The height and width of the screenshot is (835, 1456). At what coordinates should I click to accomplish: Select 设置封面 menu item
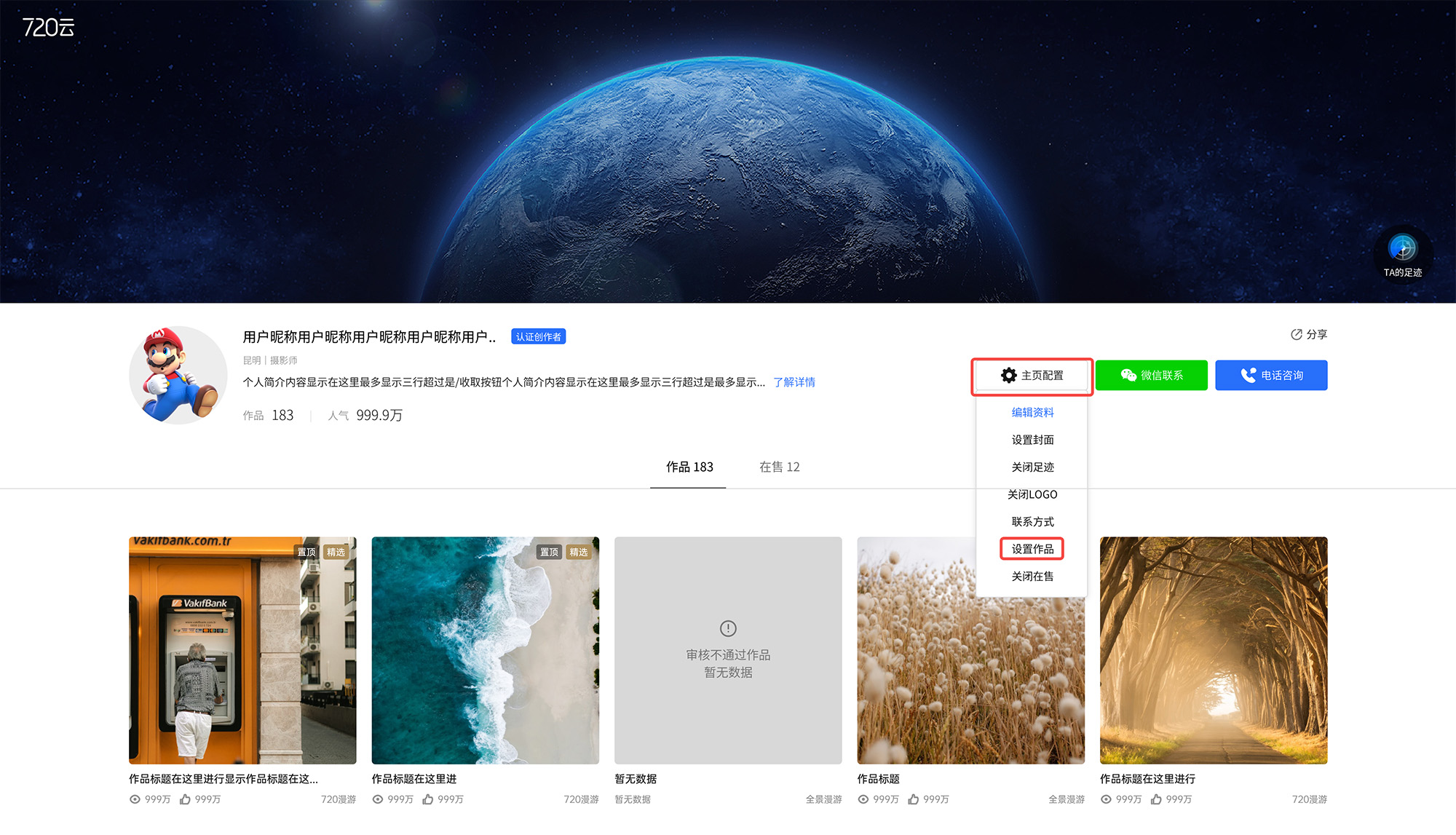[1032, 440]
